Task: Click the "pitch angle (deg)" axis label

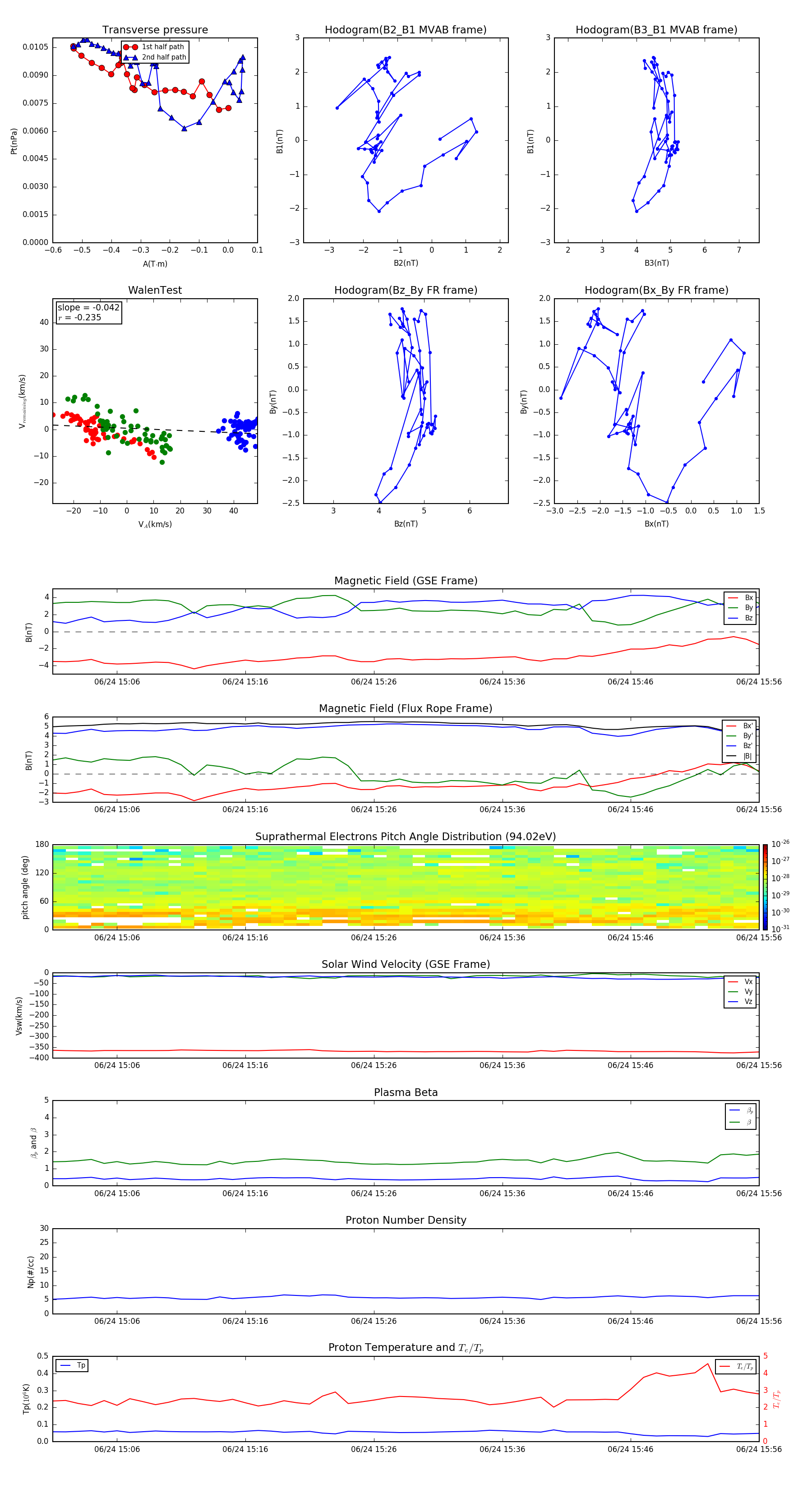Action: (x=25, y=887)
